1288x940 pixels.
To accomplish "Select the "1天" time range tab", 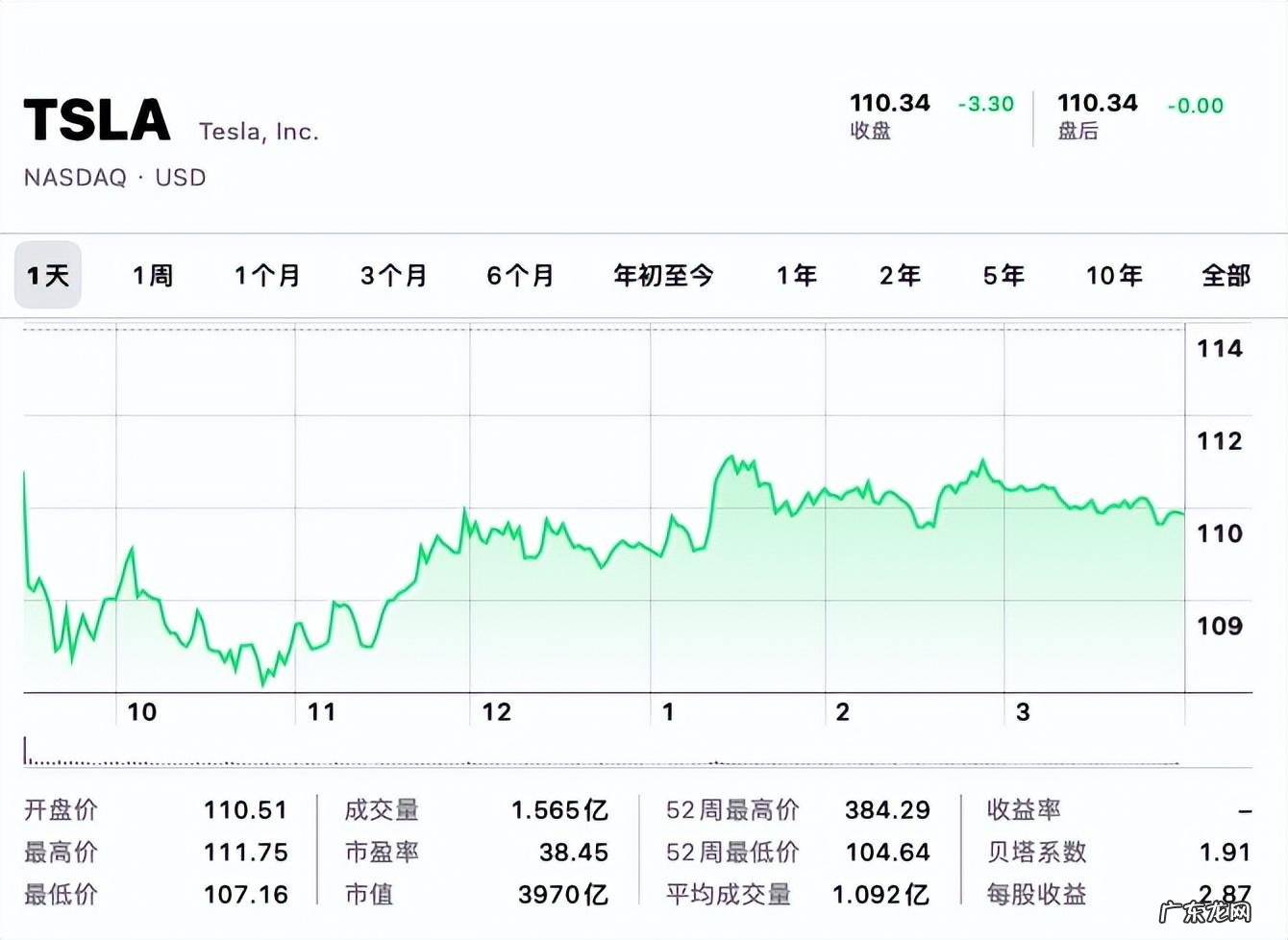I will [x=47, y=275].
